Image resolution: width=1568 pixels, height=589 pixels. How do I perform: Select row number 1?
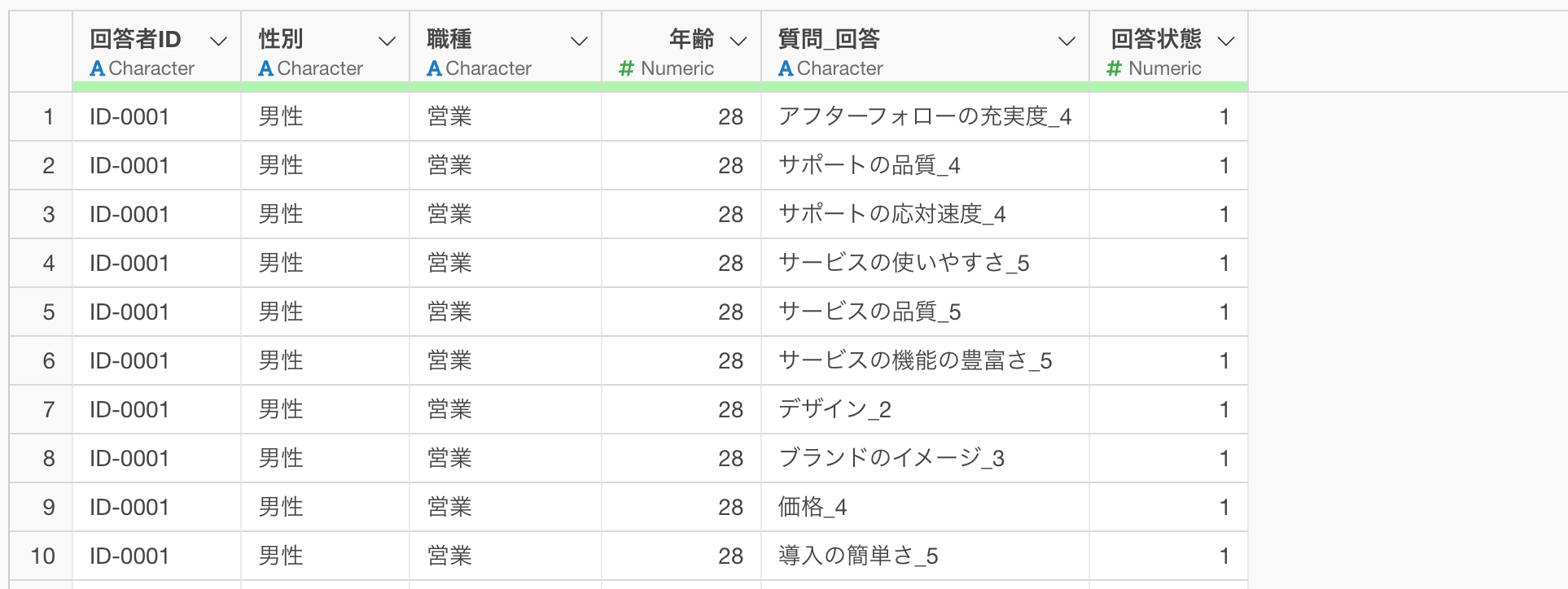pos(48,117)
